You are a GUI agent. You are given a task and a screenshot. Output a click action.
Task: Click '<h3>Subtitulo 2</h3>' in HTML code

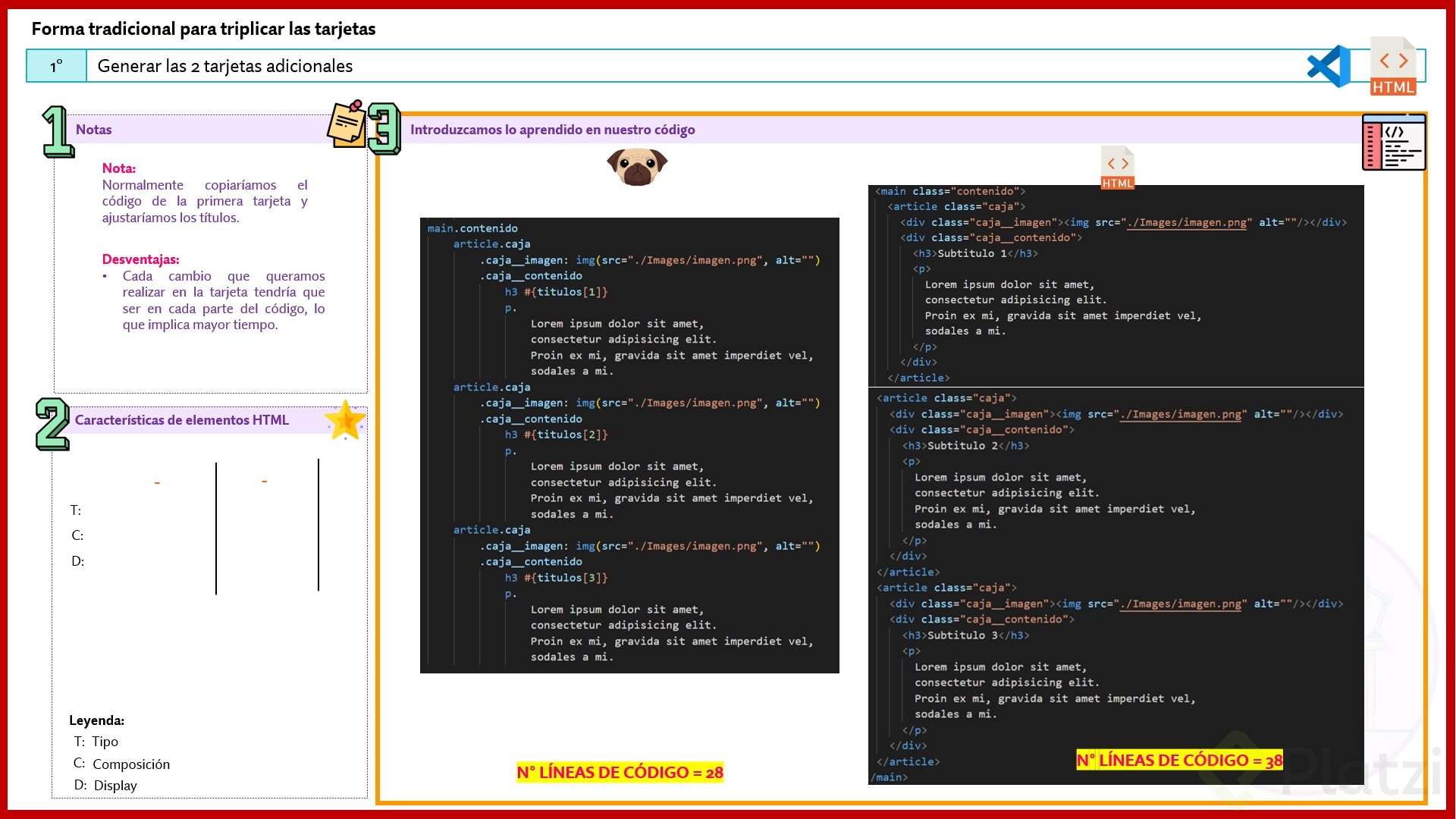(x=966, y=446)
